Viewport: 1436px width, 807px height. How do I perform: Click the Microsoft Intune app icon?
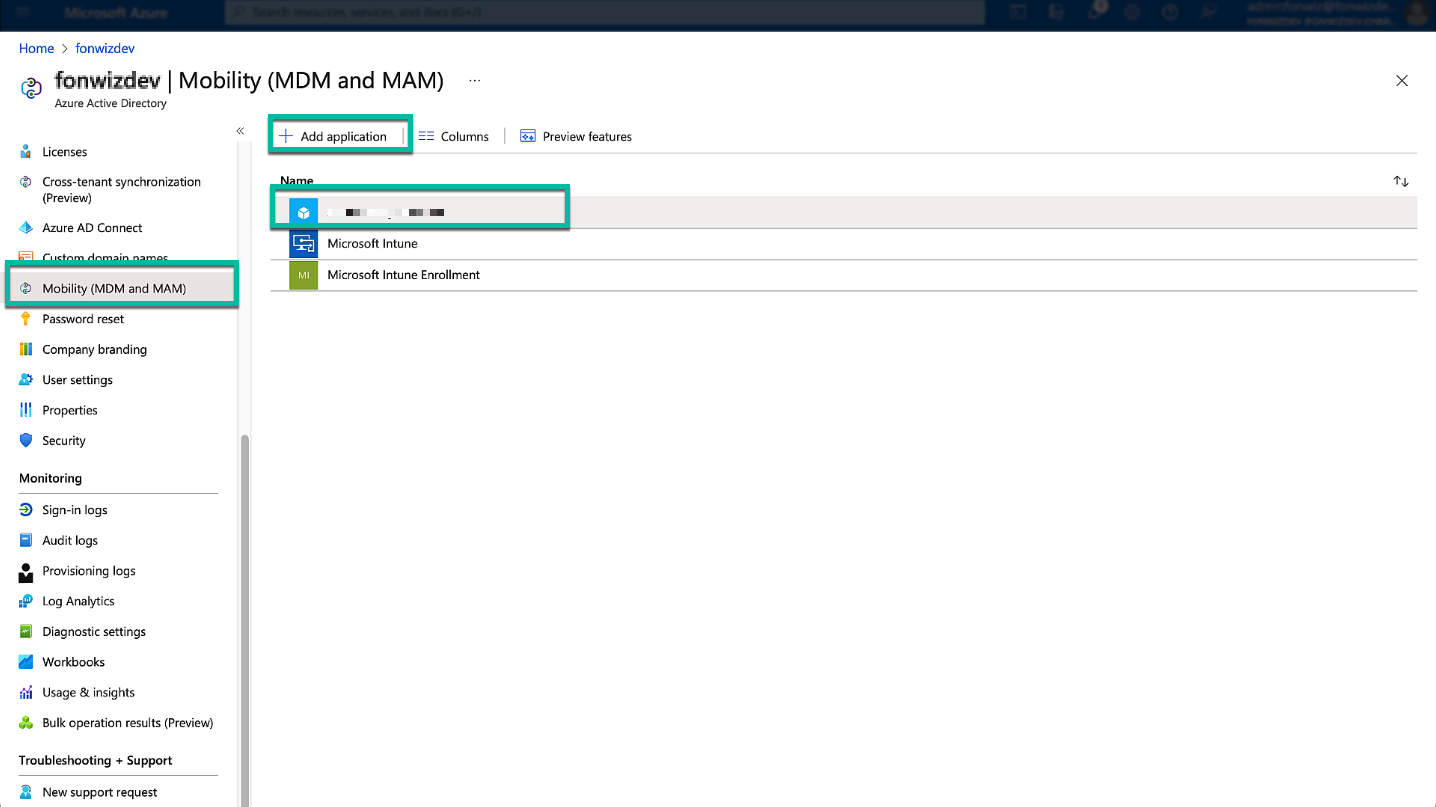tap(303, 244)
